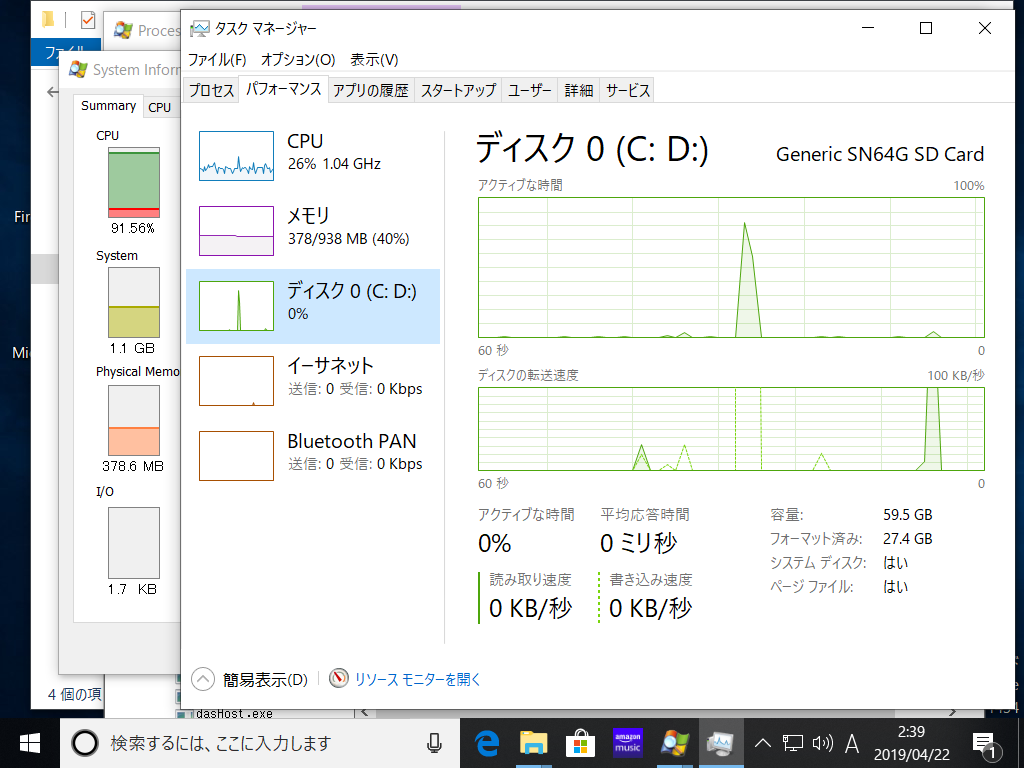1024x768 pixels.
Task: Switch to the ユーザー tab
Action: (530, 90)
